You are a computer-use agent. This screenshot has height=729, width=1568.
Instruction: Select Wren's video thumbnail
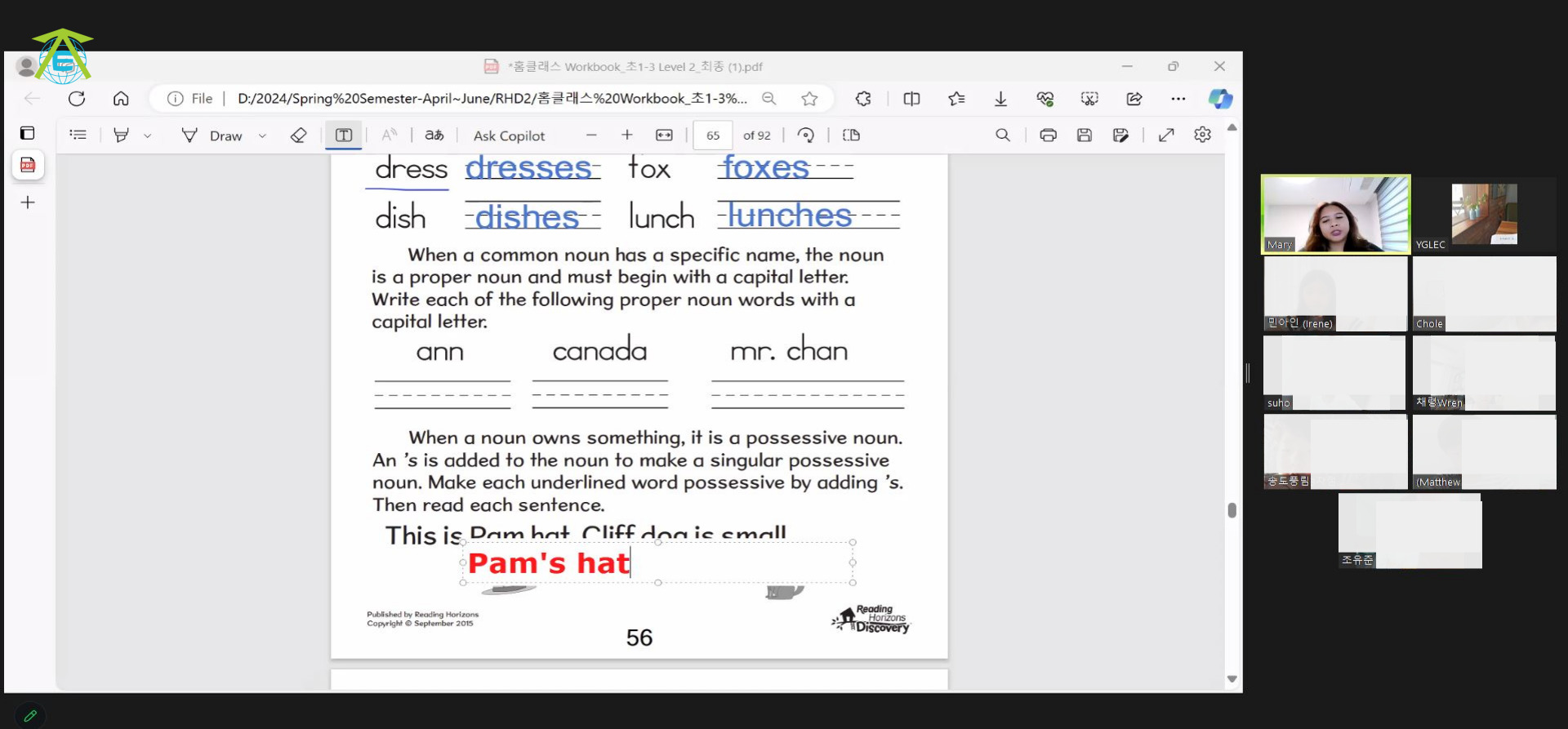(1484, 372)
